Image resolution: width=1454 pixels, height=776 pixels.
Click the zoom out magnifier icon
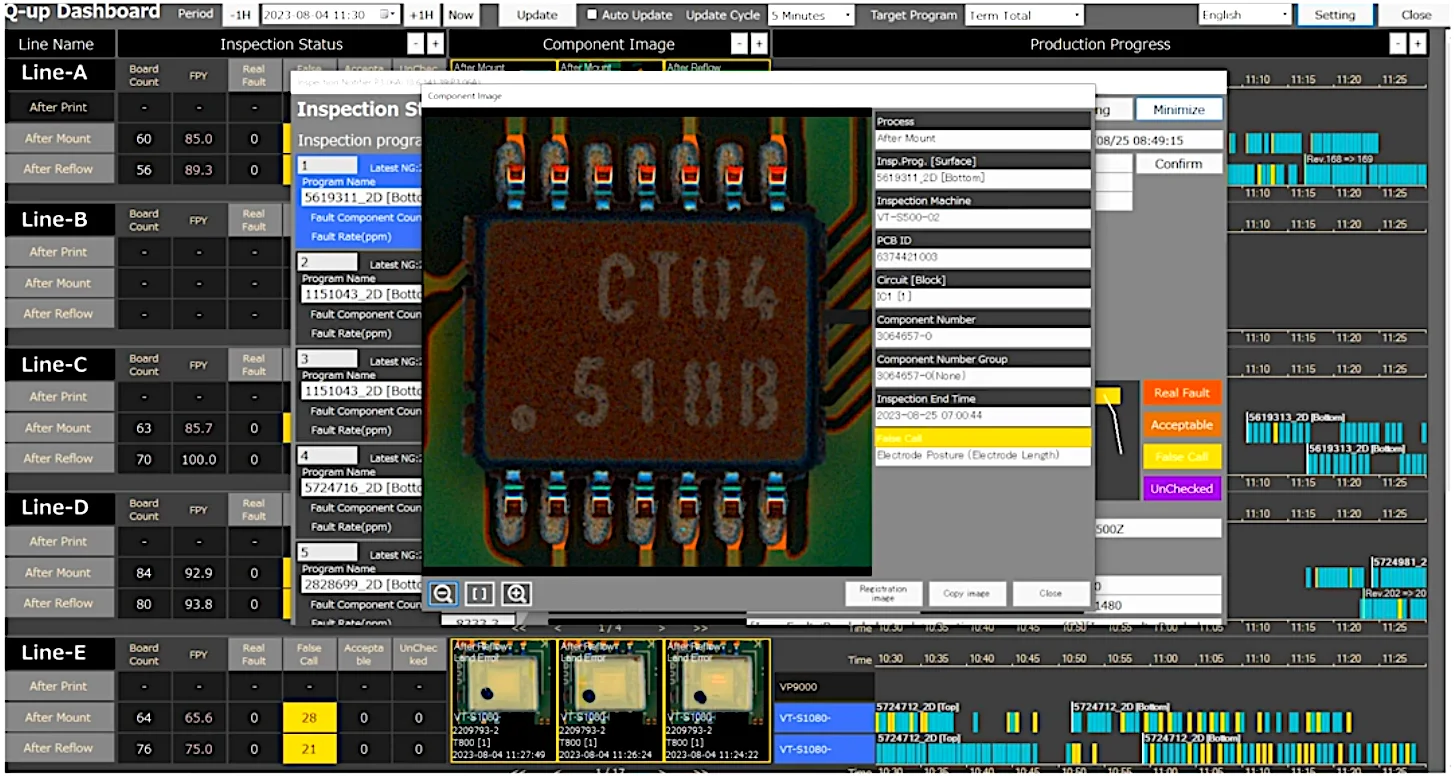[x=443, y=593]
